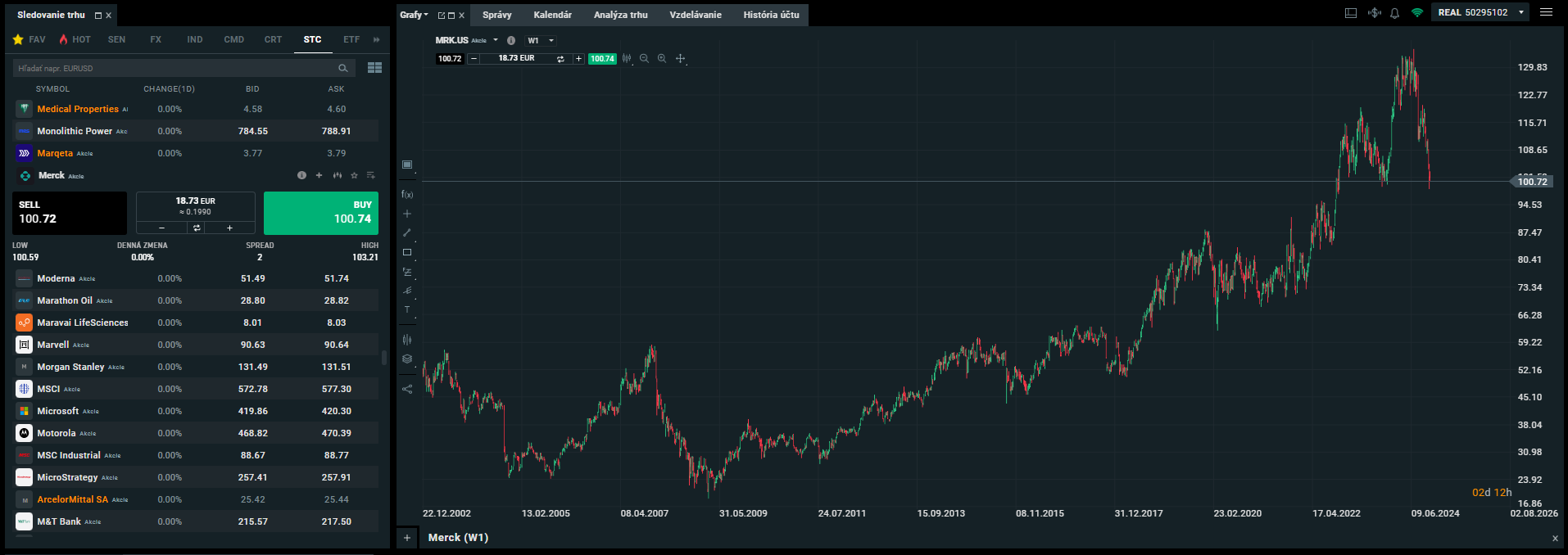Click the green BUY 100.74 button
This screenshot has height=555, width=1568.
[321, 213]
